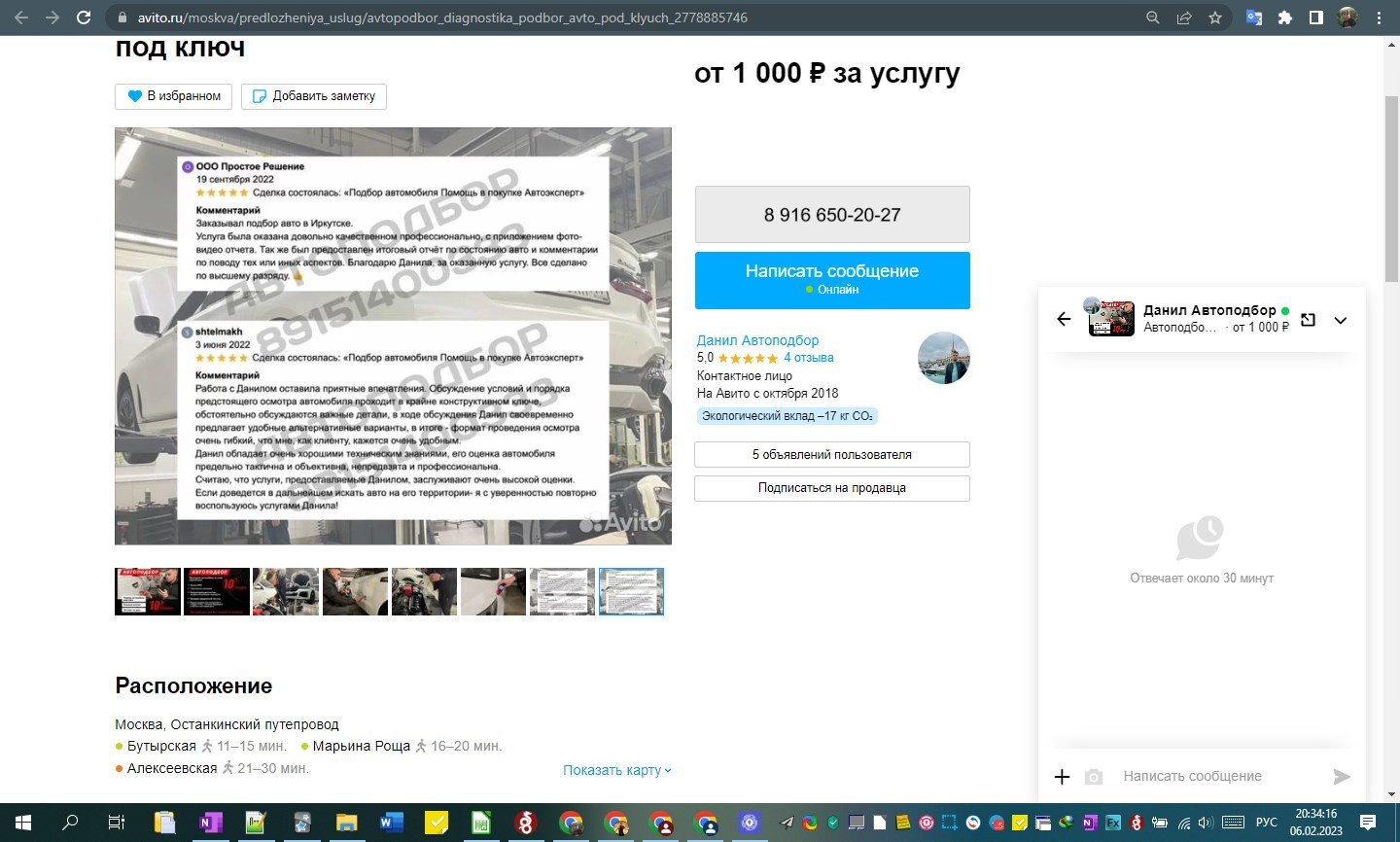Image resolution: width=1400 pixels, height=842 pixels.
Task: Open Windows taskbar search
Action: [x=70, y=823]
